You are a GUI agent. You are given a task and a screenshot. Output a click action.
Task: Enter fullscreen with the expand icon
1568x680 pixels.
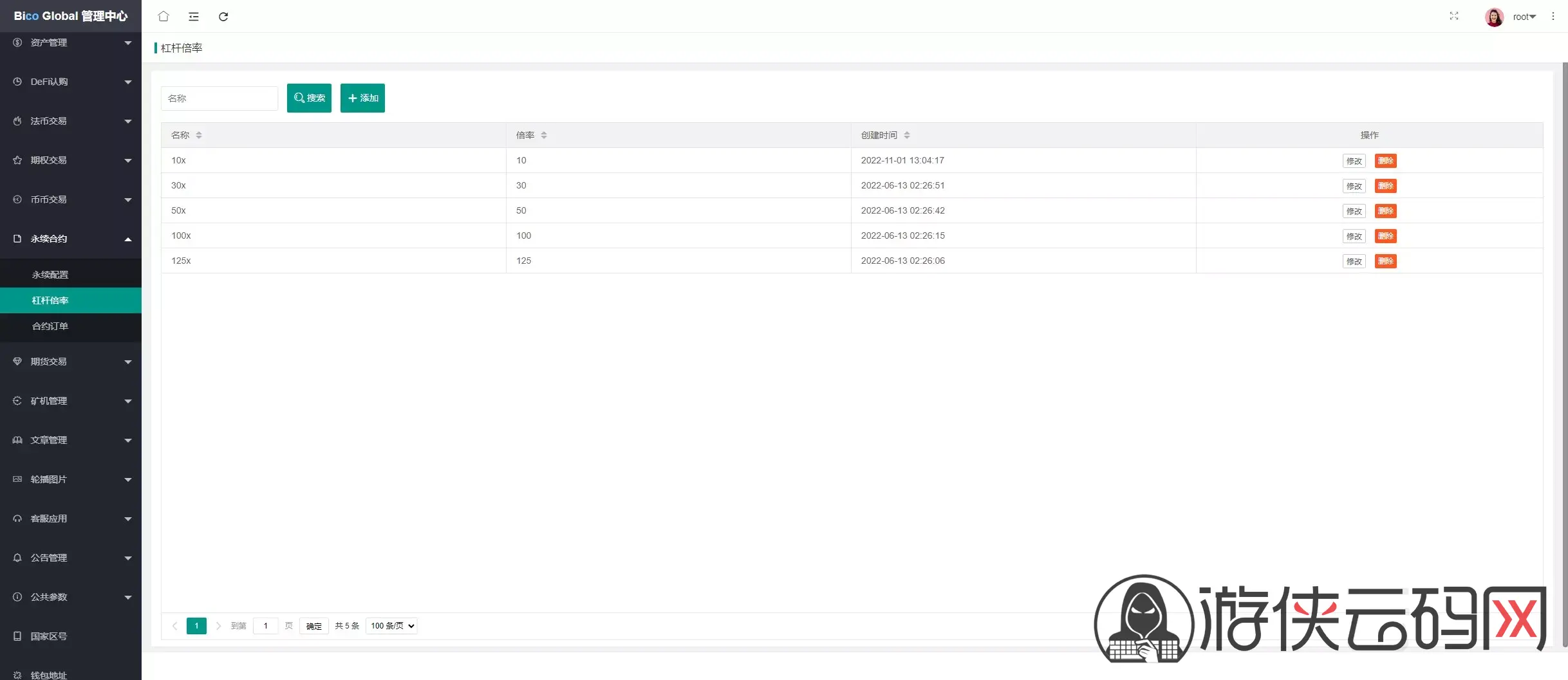click(x=1453, y=16)
